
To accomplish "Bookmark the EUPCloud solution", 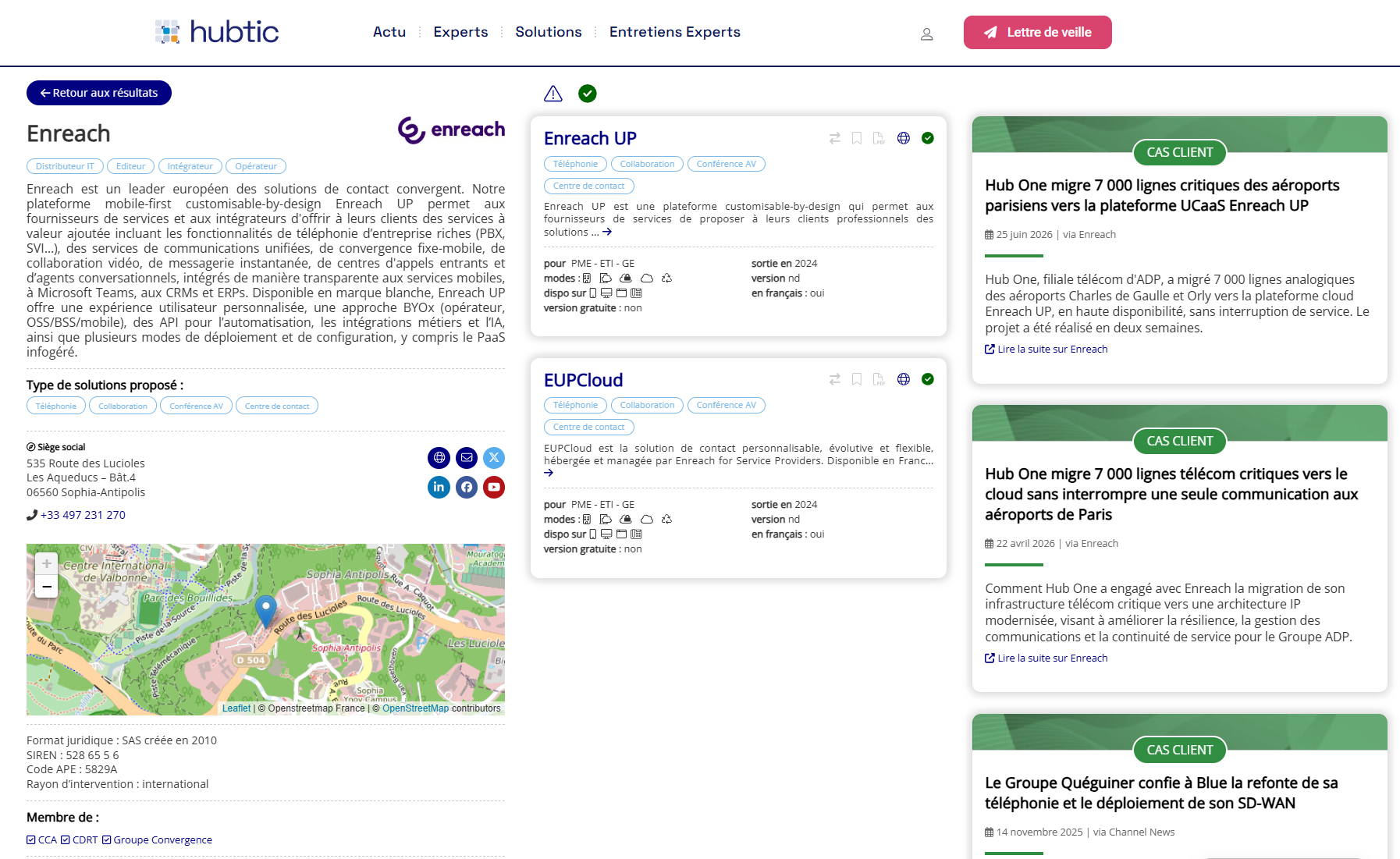I will (x=856, y=379).
